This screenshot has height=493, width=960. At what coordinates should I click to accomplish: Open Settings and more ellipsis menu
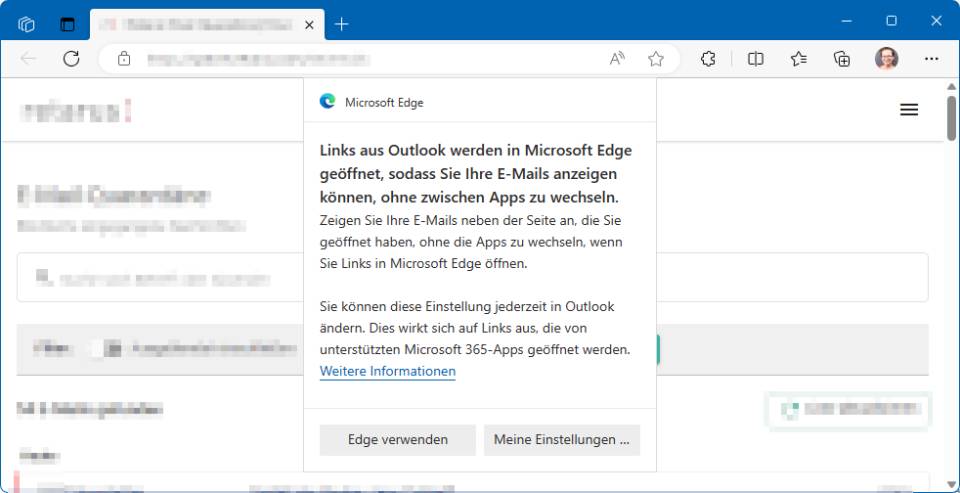(x=931, y=59)
